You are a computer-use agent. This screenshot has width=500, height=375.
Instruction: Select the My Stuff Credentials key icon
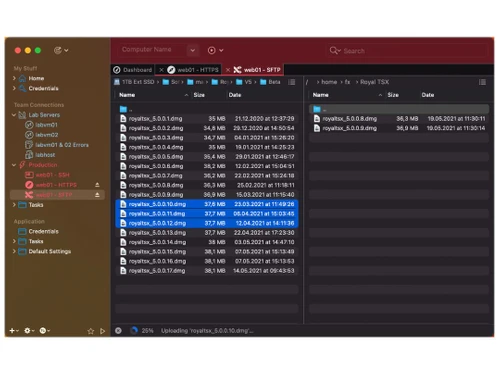coord(22,88)
